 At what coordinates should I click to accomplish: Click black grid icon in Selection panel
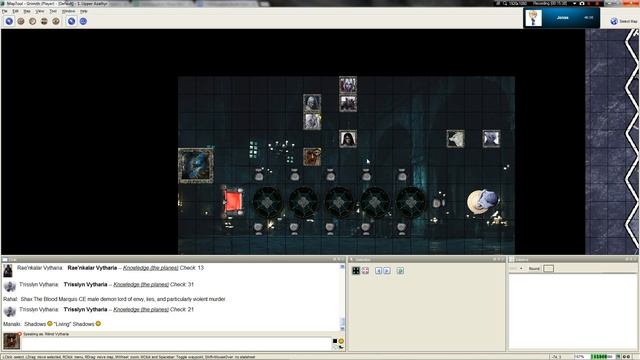(356, 271)
